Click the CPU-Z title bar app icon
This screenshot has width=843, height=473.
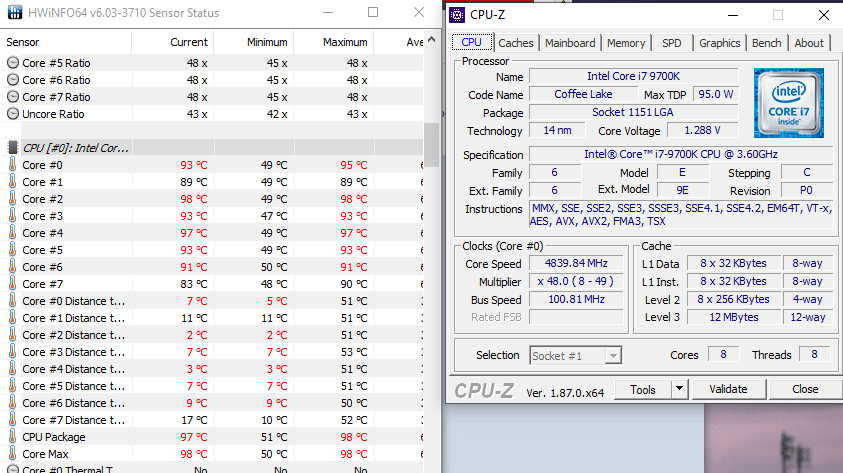tap(457, 15)
